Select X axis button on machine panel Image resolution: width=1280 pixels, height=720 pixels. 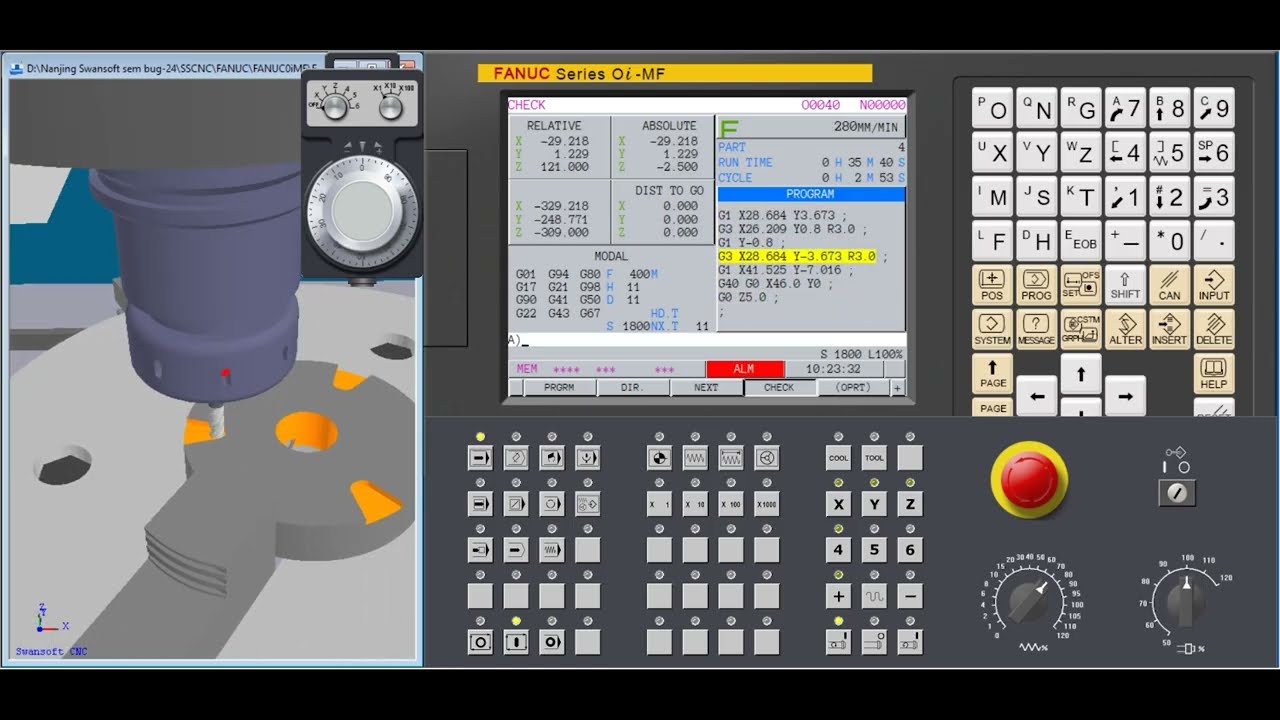[839, 504]
